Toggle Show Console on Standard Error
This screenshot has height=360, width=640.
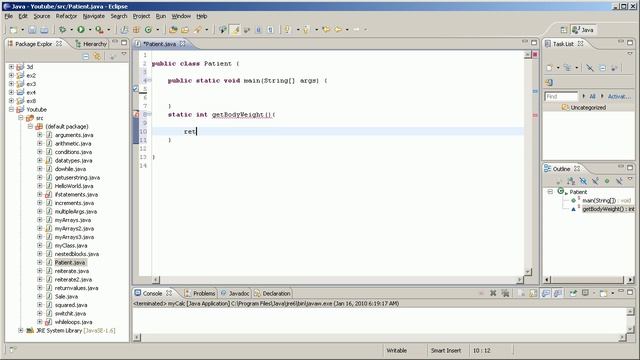click(558, 293)
